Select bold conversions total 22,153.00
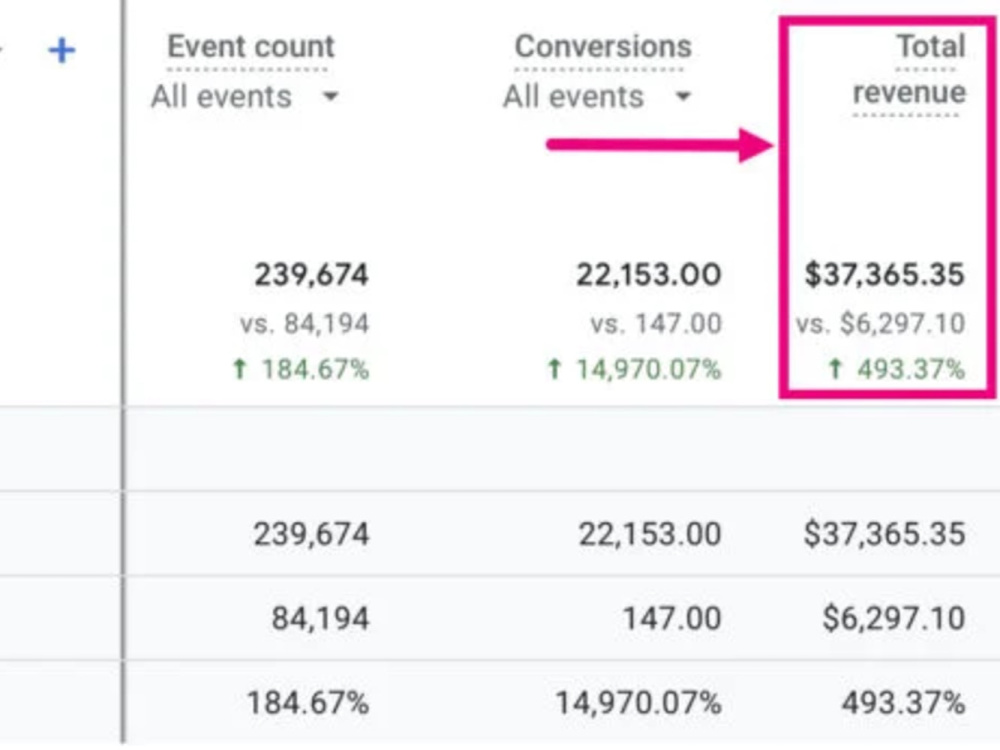 649,275
